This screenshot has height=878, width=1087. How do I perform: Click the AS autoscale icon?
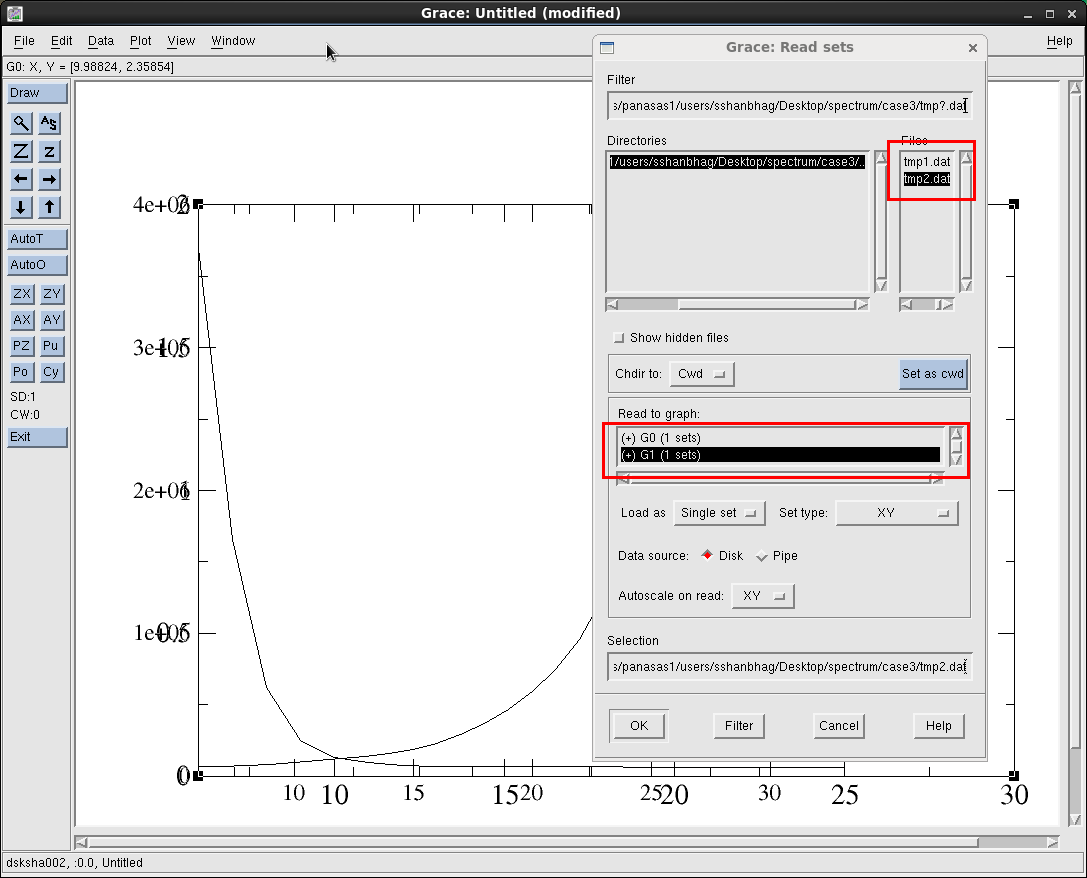pos(51,123)
